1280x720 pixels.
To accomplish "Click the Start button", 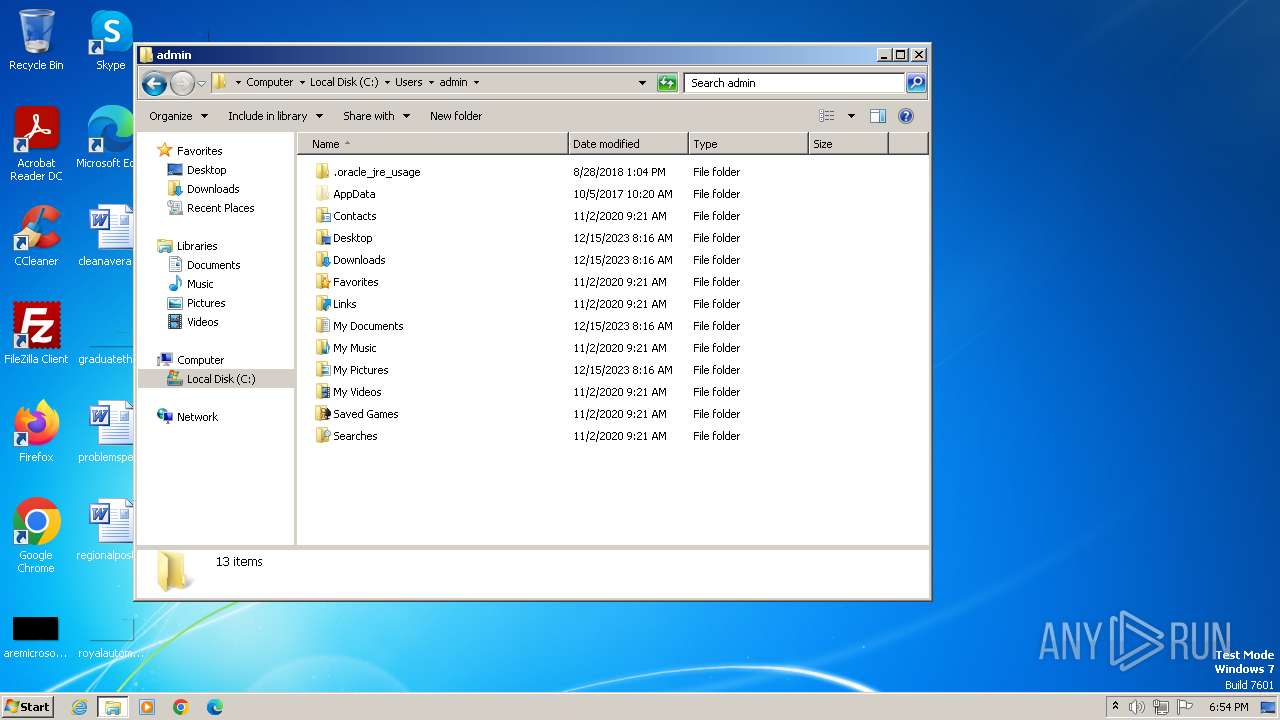I will (x=27, y=707).
